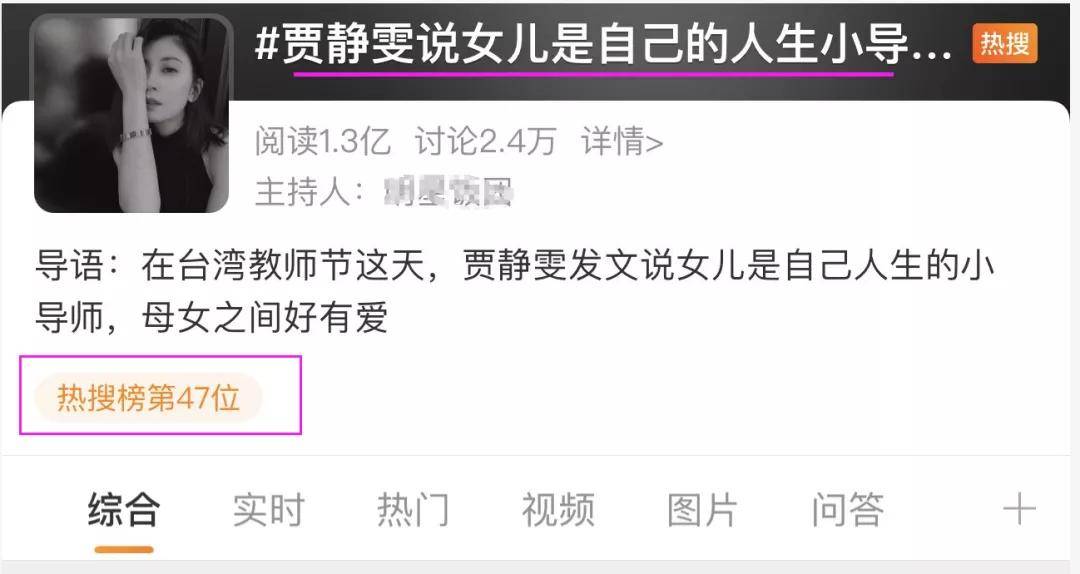
Task: Open the black-and-white topic avatar photo
Action: tap(132, 114)
